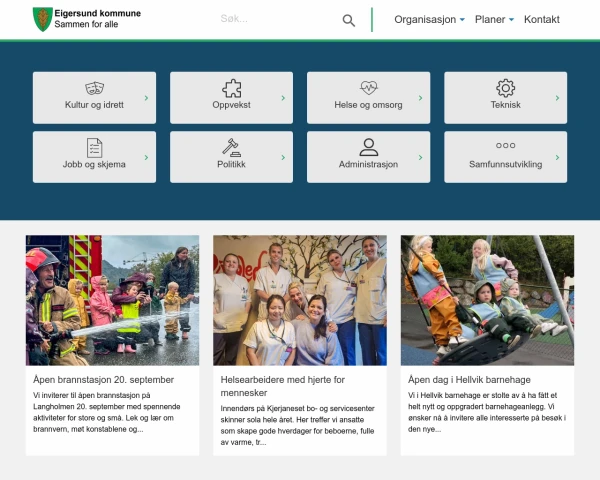The image size is (600, 480).
Task: Click the checklist Jobb og skjema icon
Action: click(x=95, y=147)
